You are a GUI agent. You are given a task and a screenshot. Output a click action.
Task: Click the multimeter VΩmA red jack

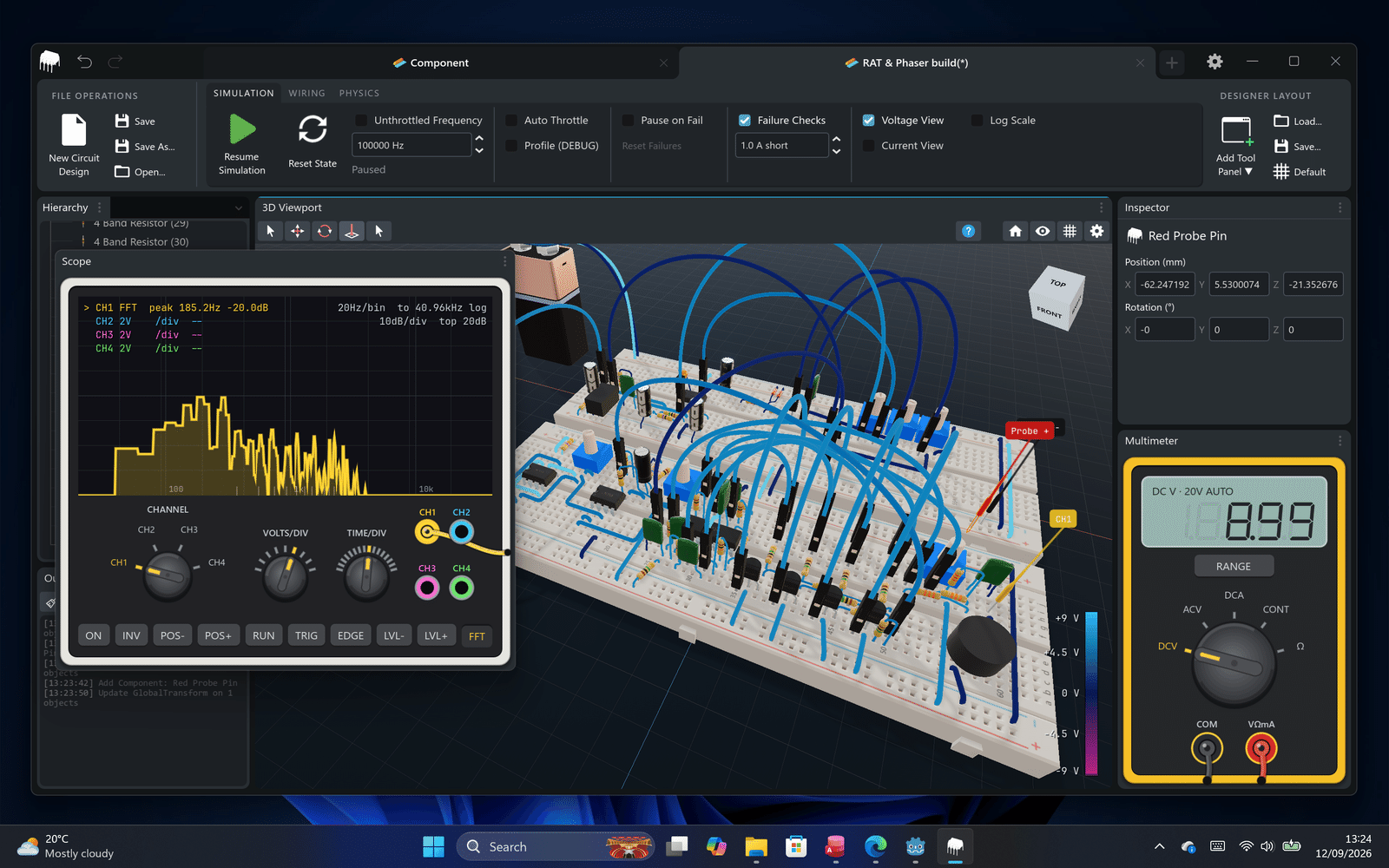pyautogui.click(x=1261, y=748)
